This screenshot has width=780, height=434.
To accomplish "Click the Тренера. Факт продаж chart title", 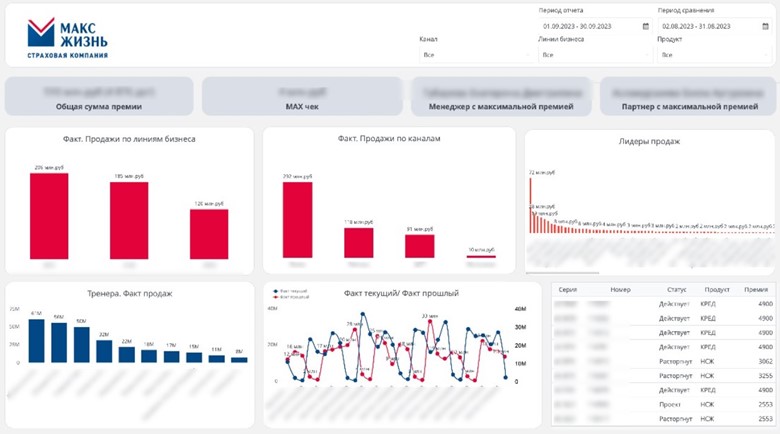I will pyautogui.click(x=130, y=294).
